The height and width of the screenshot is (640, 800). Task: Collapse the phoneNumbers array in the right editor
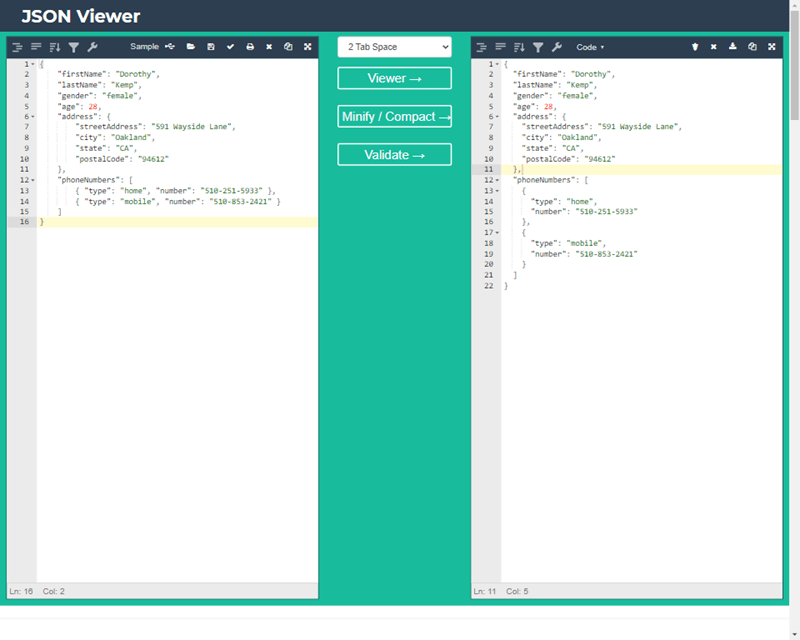(x=497, y=180)
